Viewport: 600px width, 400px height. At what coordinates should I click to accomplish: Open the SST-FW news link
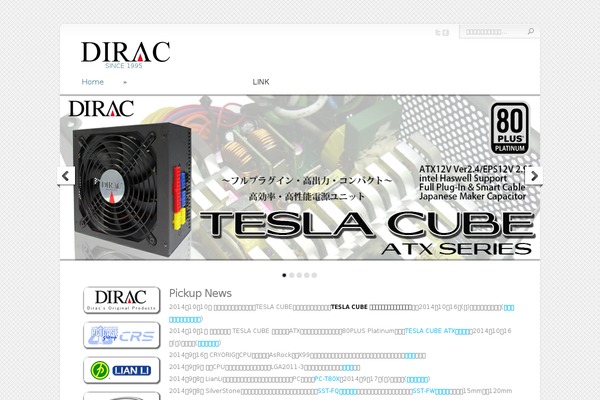[431, 391]
